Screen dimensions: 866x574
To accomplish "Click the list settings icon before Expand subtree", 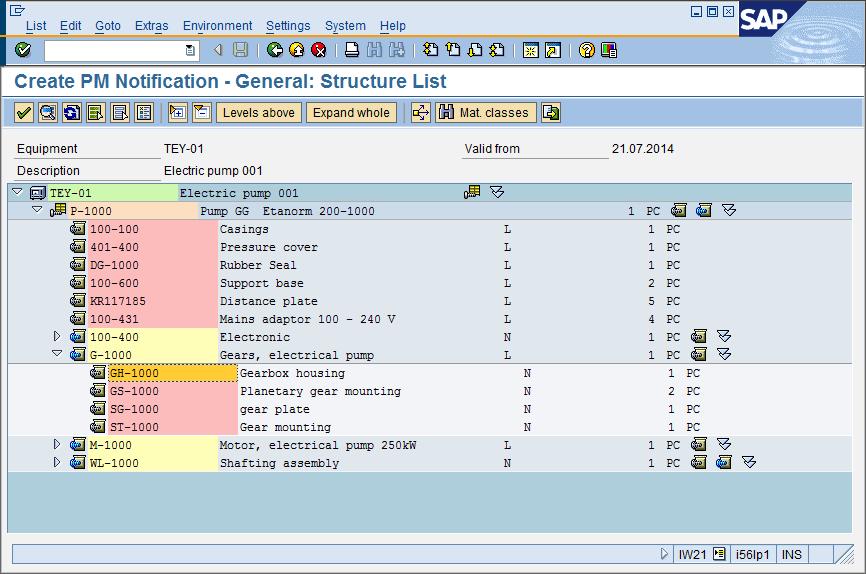I will 144,113.
